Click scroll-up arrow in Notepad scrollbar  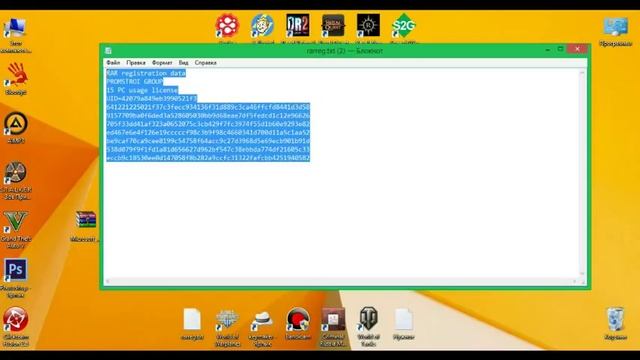[x=582, y=73]
